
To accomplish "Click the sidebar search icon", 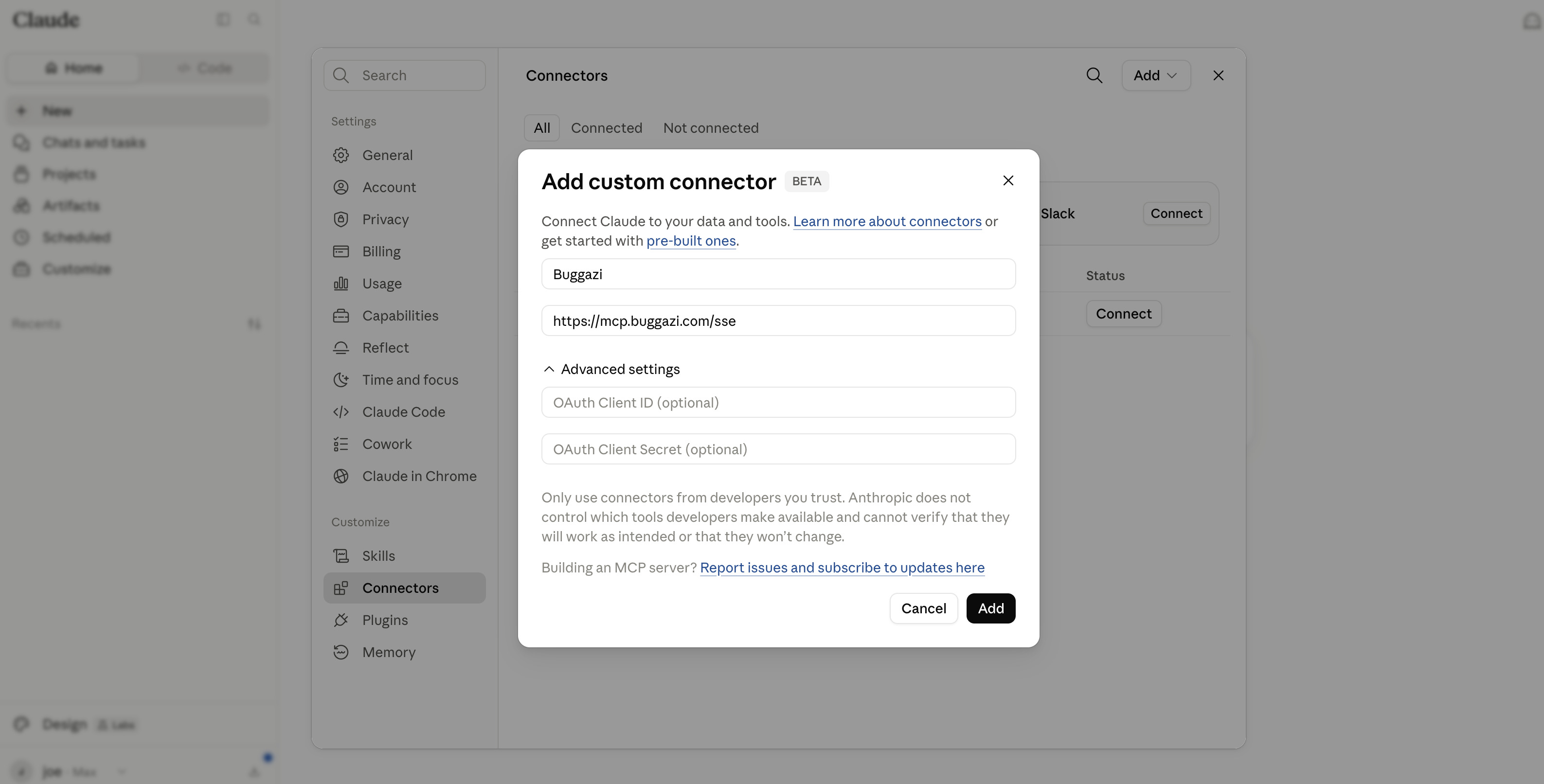I will pyautogui.click(x=254, y=20).
